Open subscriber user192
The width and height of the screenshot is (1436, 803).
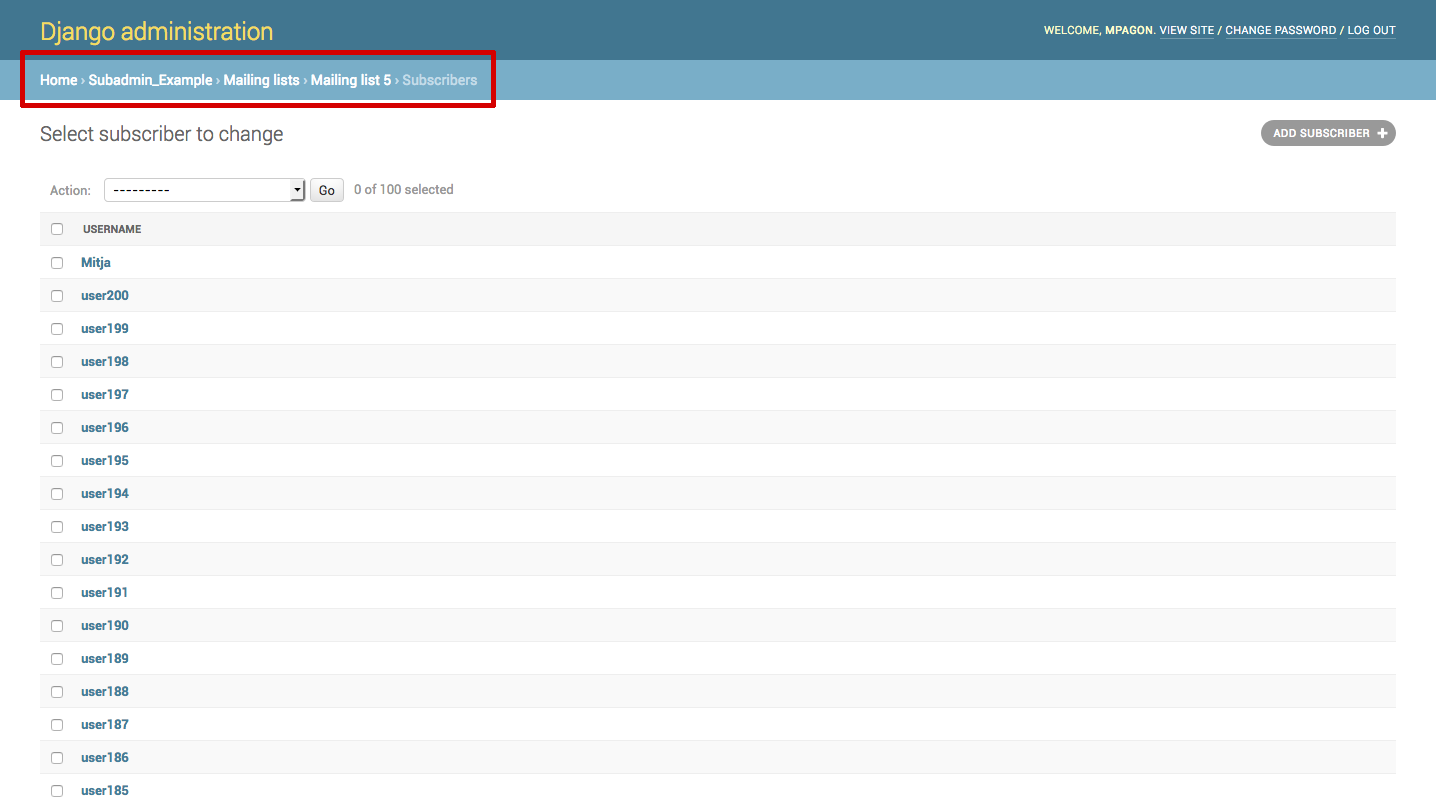pos(105,560)
